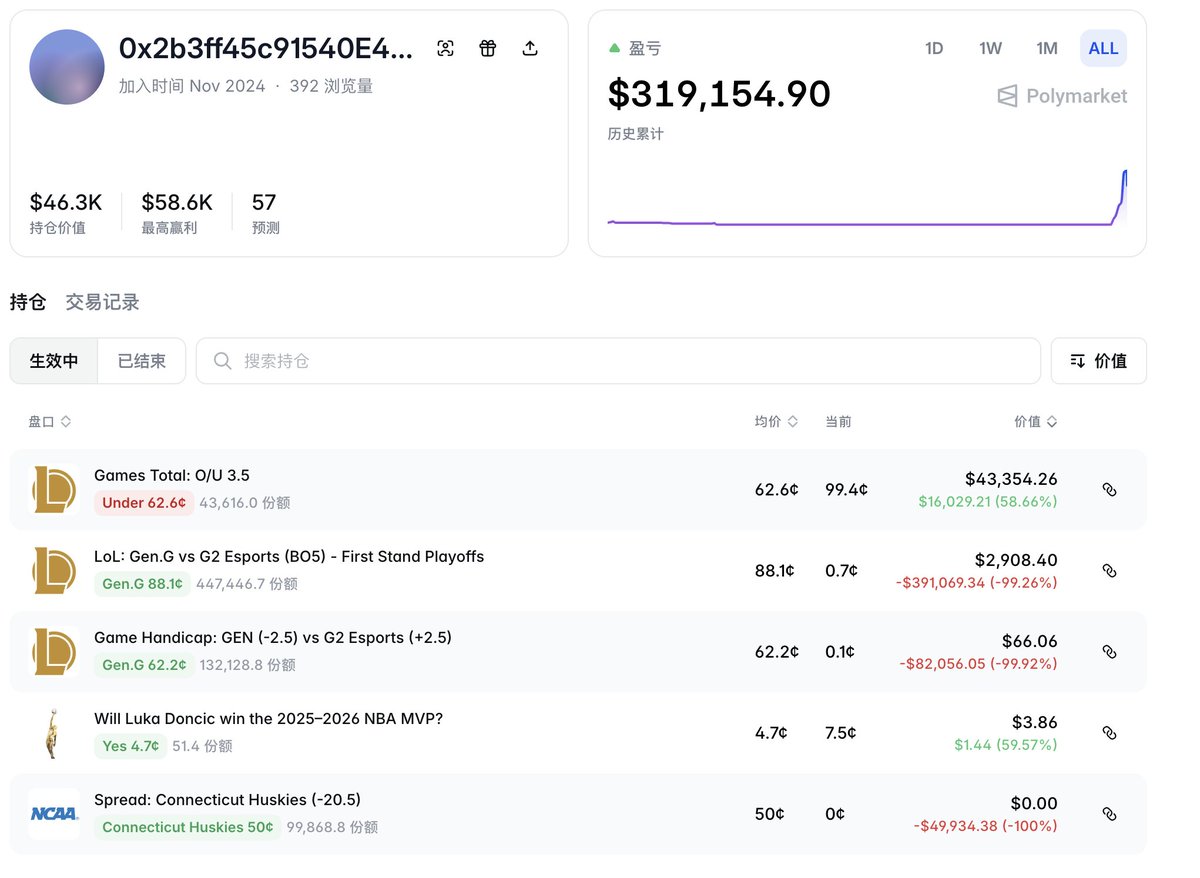Click the $43,354.26 position value
Screen dimensions: 1200x878
click(x=1011, y=479)
